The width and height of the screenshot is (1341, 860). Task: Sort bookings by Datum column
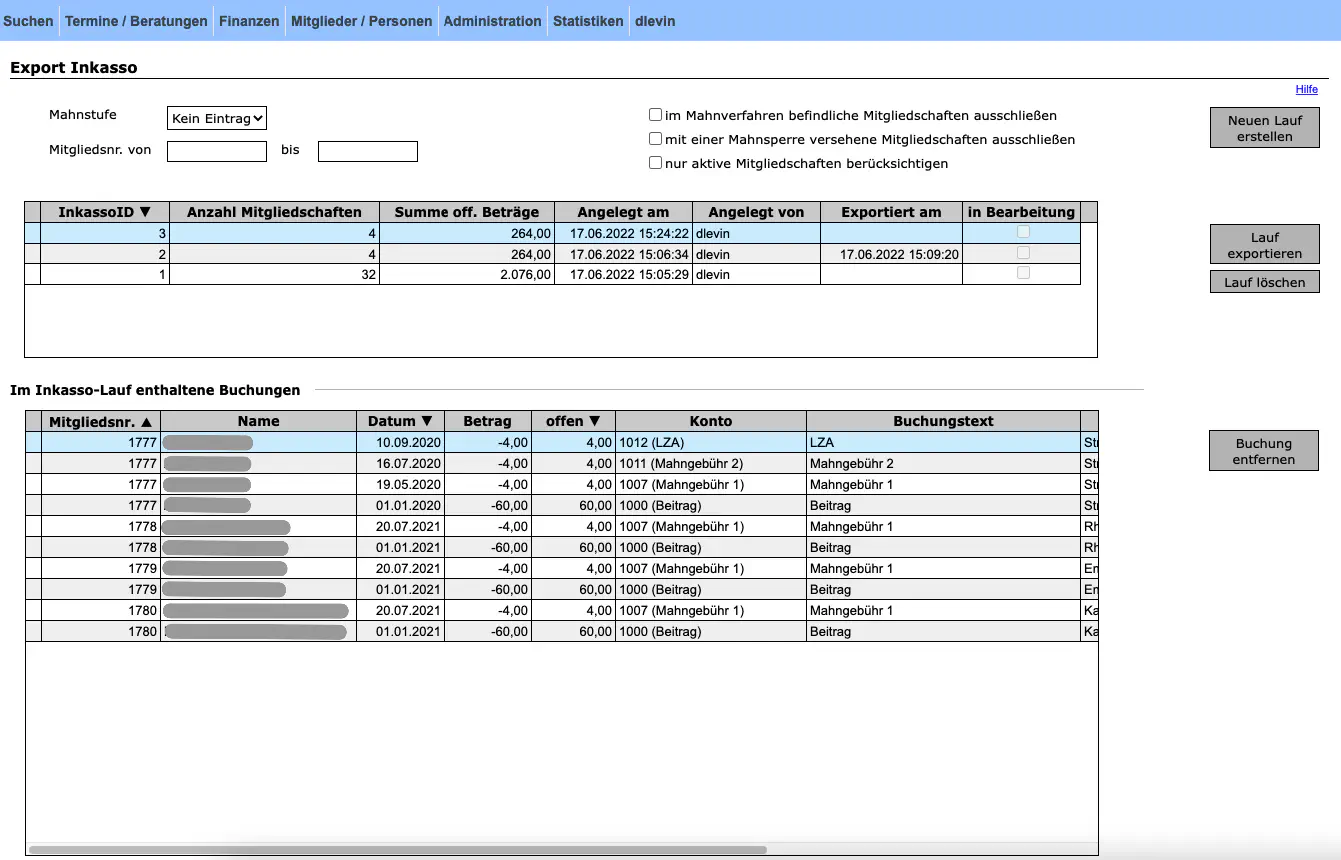pos(400,421)
